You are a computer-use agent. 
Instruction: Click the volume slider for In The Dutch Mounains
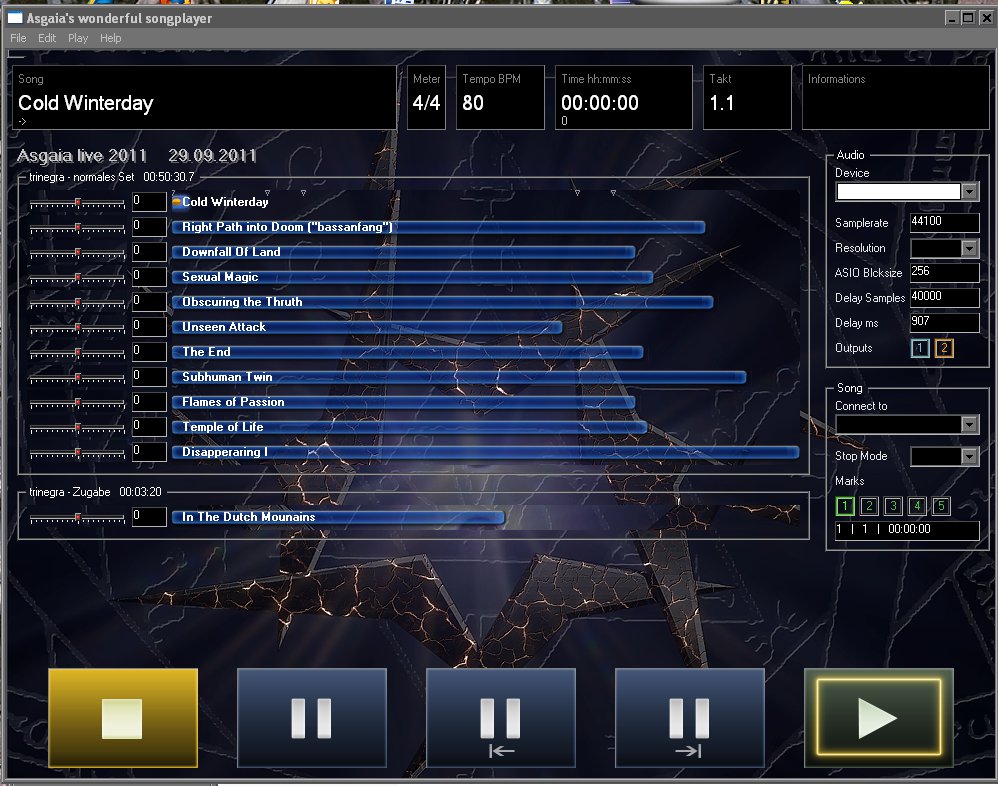point(78,518)
